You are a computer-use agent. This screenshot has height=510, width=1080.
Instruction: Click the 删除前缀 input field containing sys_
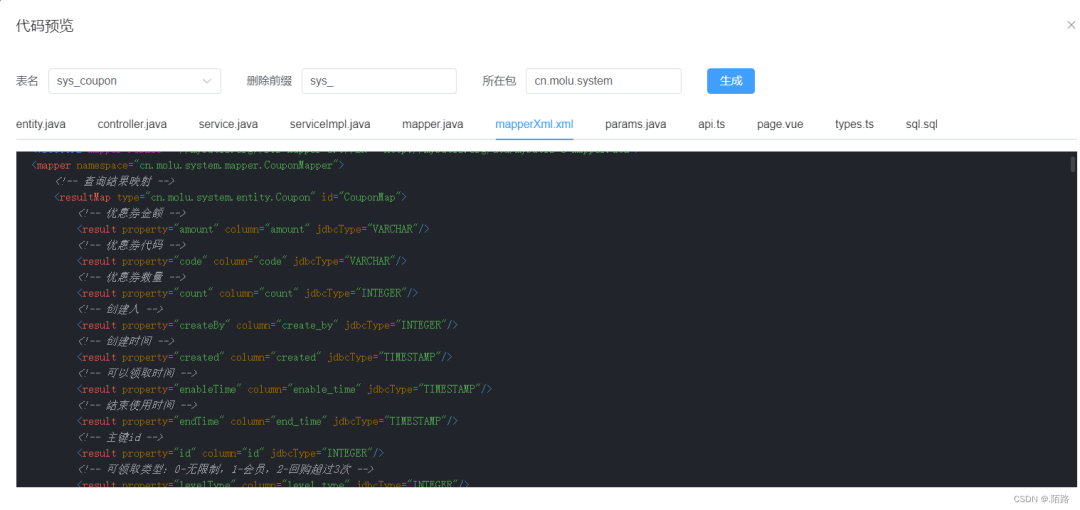[379, 81]
